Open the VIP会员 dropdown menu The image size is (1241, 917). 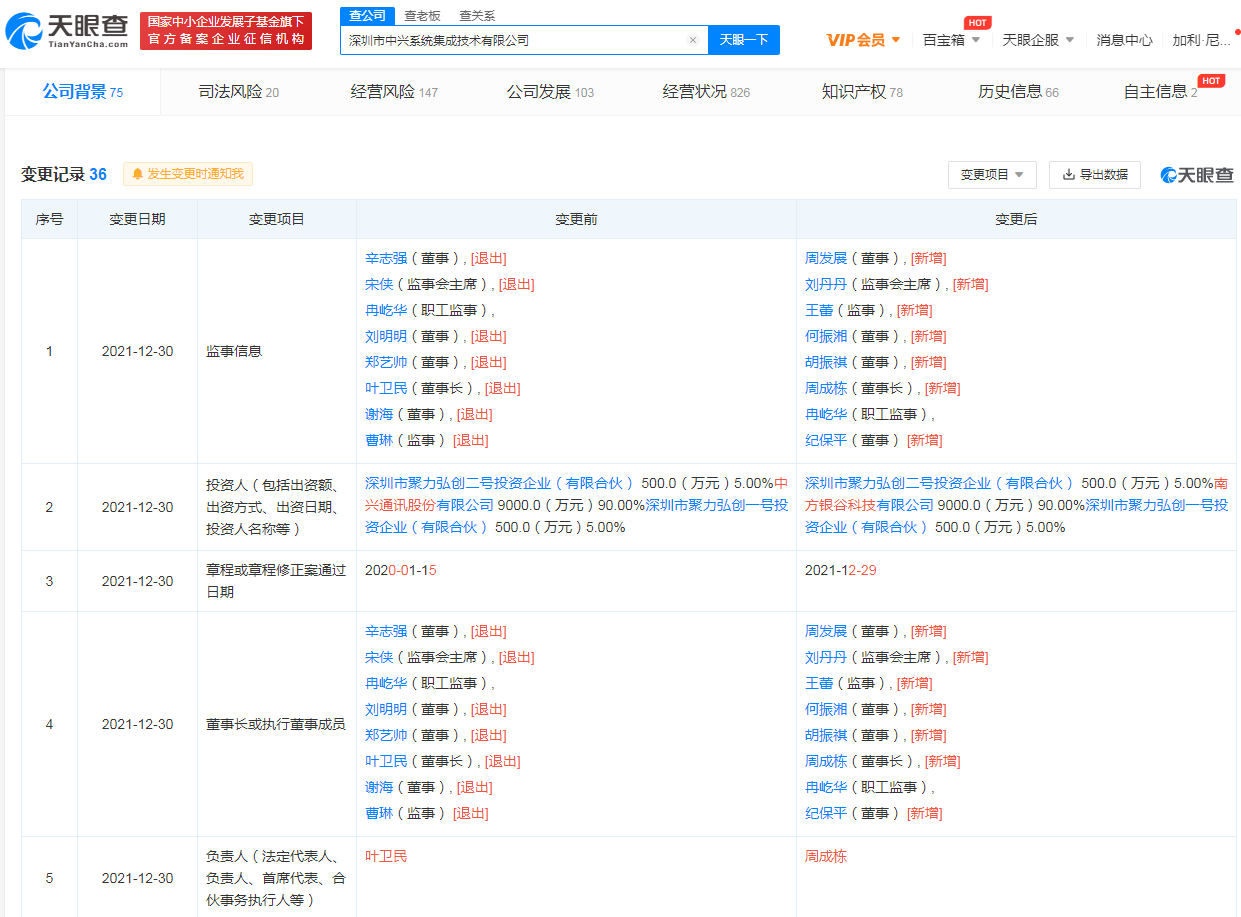point(863,40)
